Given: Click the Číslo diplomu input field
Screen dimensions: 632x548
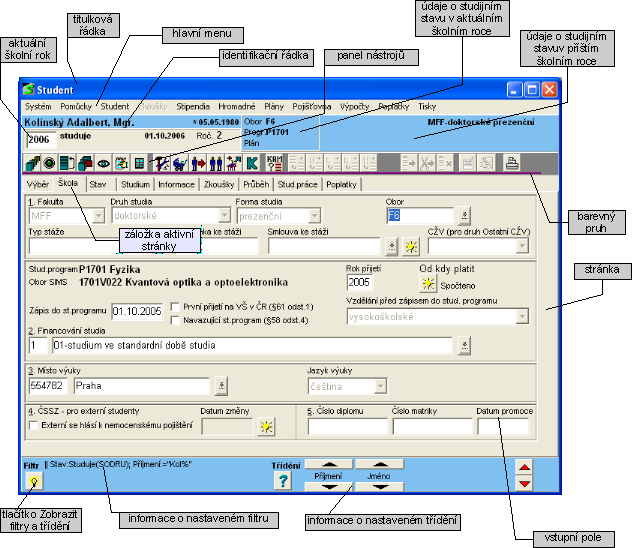Looking at the screenshot, I should point(346,427).
